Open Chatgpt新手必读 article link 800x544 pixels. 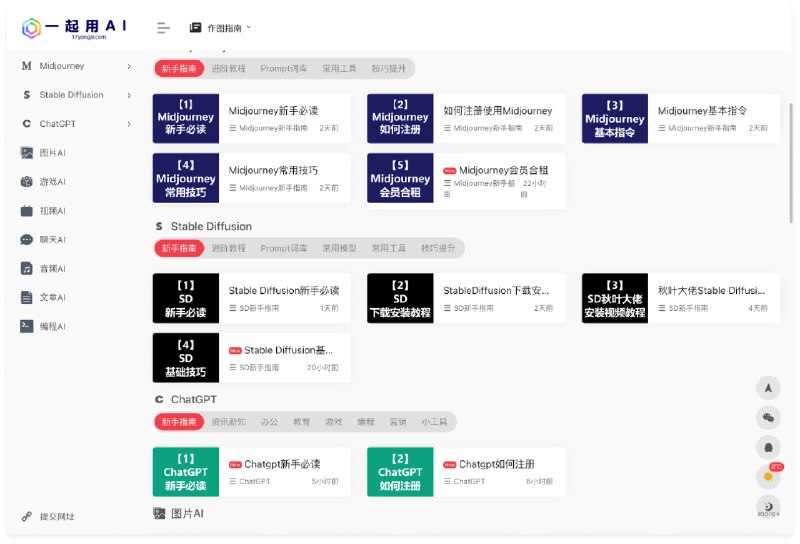[x=282, y=464]
